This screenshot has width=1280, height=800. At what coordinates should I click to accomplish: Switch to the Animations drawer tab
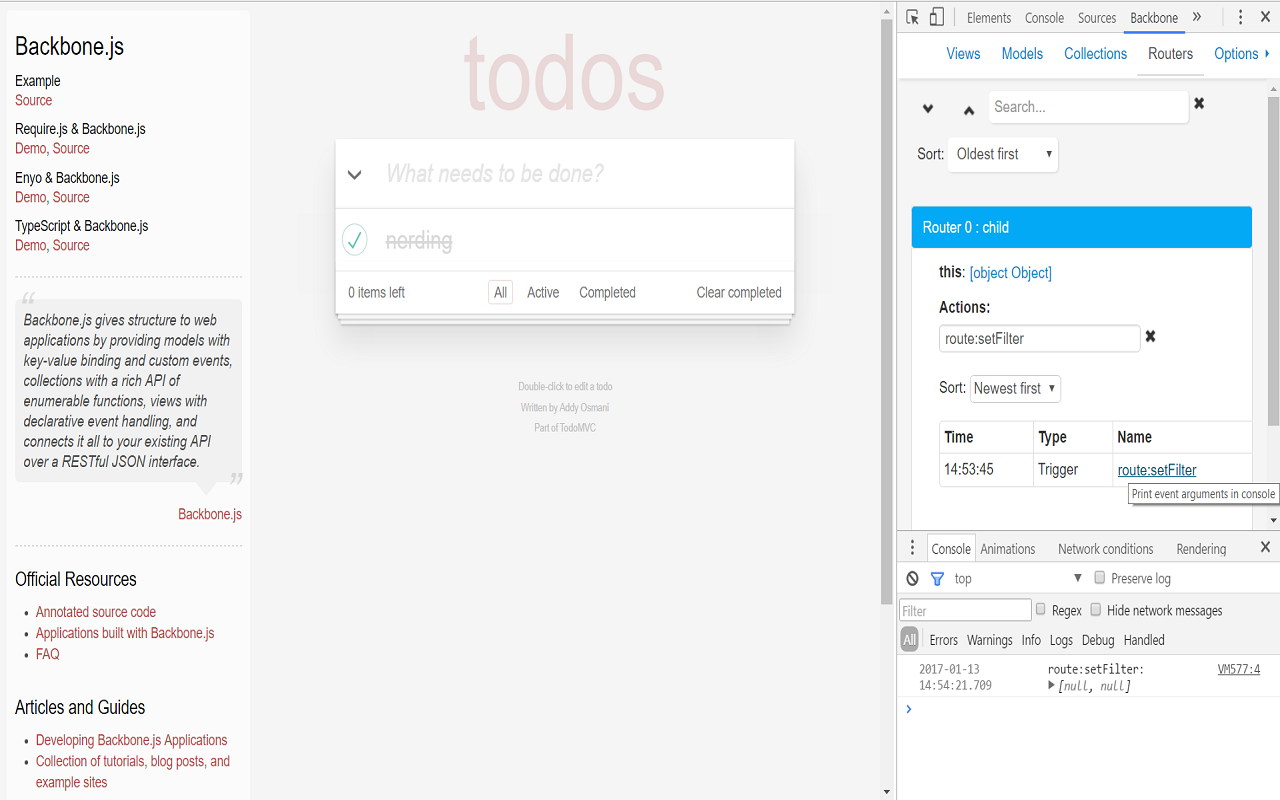[1008, 549]
